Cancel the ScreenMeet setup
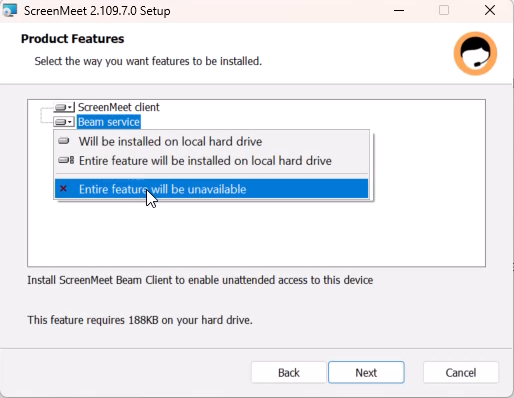 click(x=461, y=372)
